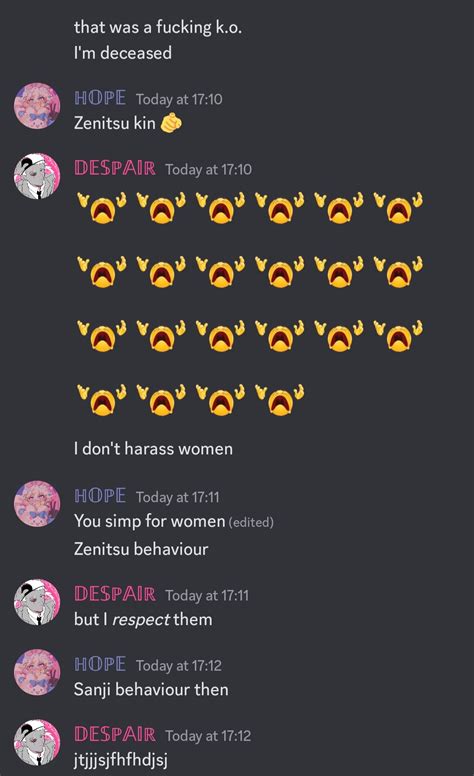Select the pointing hand emoji after 'Zenitsu kin'
This screenshot has width=474, height=776.
[171, 123]
